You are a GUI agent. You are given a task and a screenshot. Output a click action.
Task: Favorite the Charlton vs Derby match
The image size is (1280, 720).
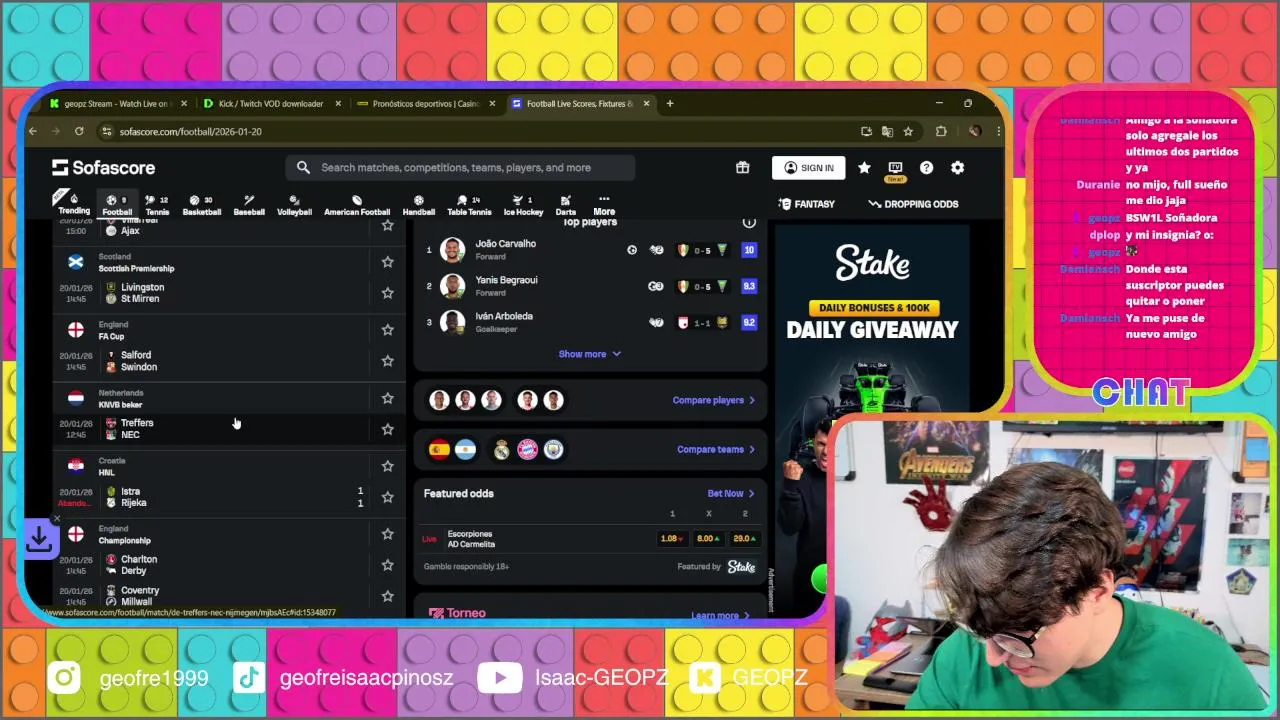point(387,565)
